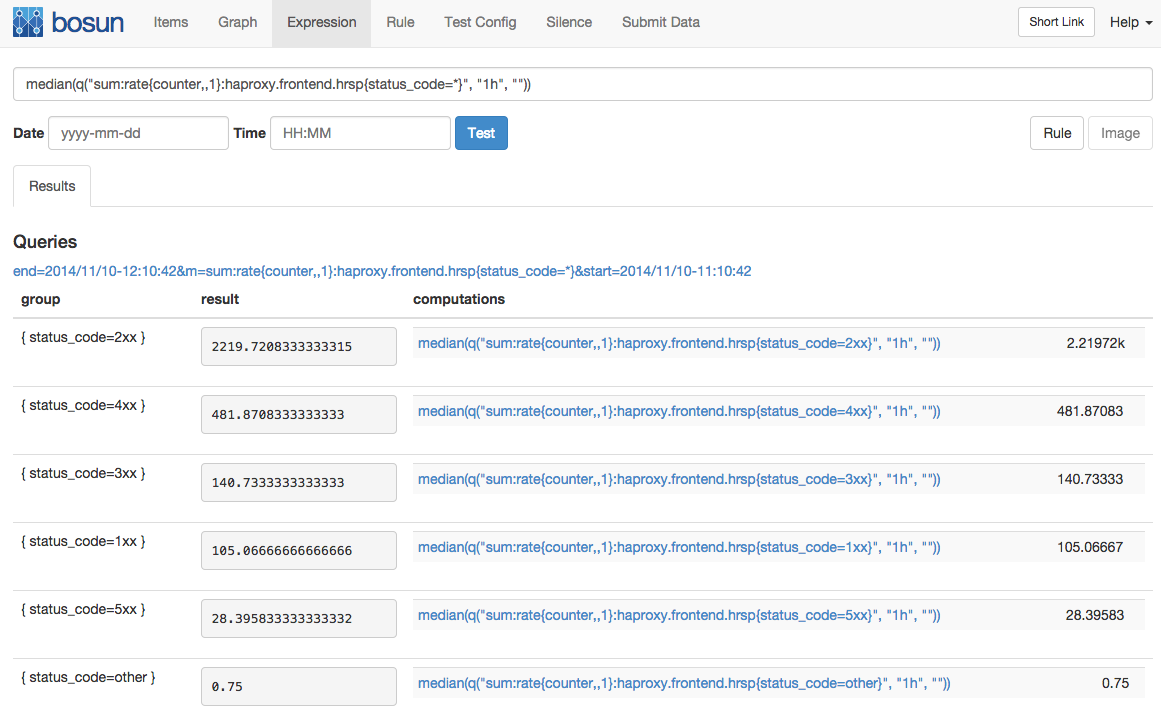Go to the Items menu
Viewport: 1161px width, 720px height.
click(171, 22)
